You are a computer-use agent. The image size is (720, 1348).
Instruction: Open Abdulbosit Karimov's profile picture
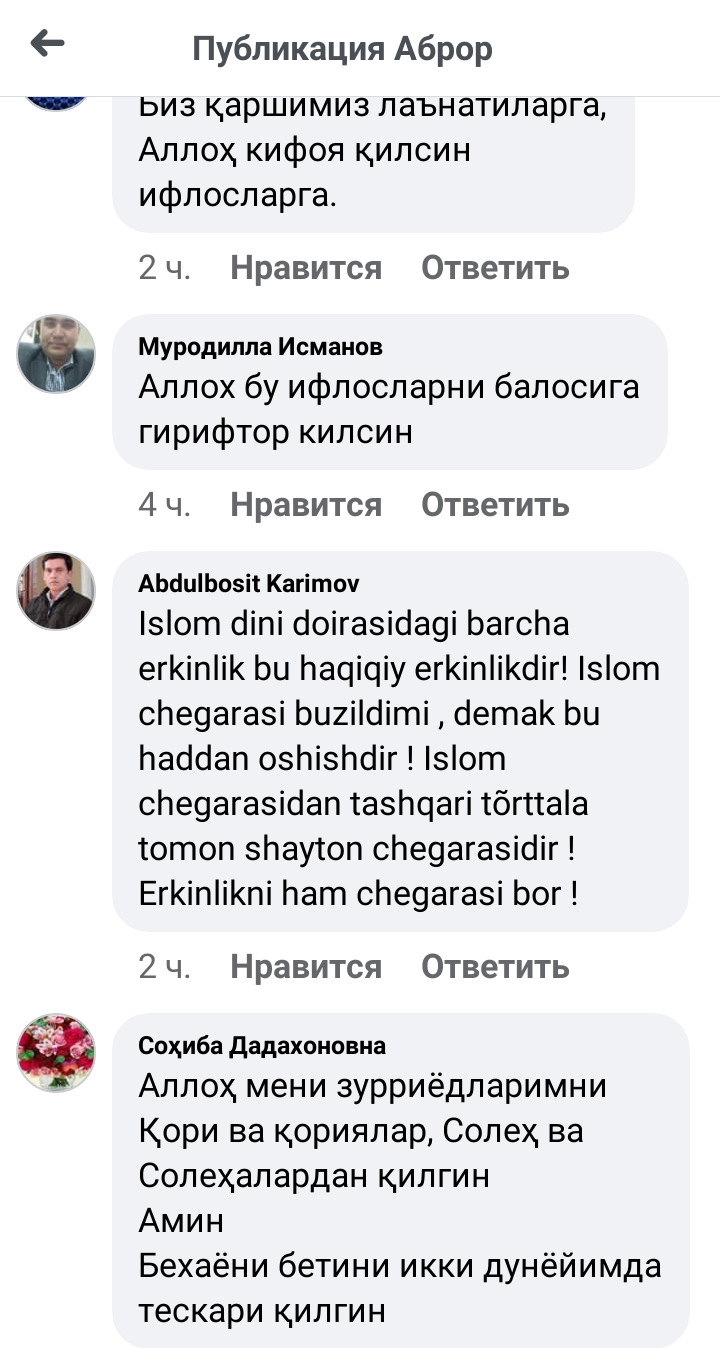tap(56, 590)
